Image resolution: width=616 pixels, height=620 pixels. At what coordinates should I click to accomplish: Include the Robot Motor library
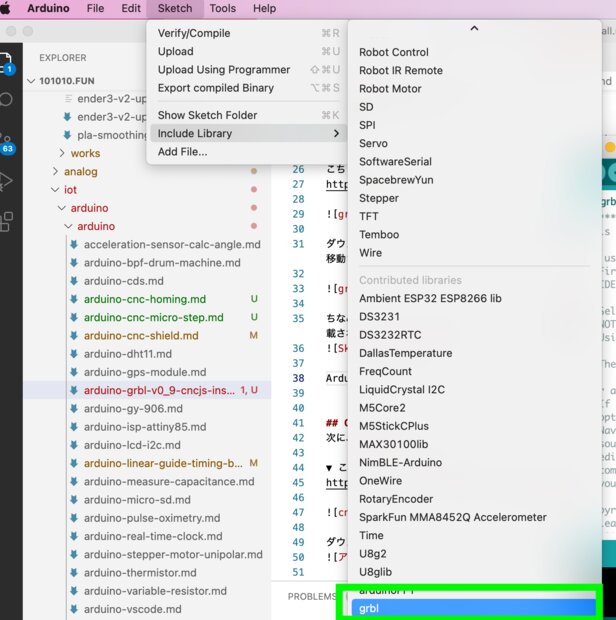(x=474, y=89)
